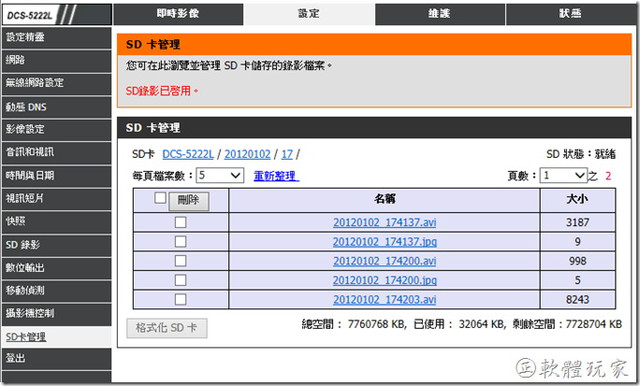The width and height of the screenshot is (640, 386).
Task: Check the box for 20120102_174200.jpg
Action: point(180,280)
